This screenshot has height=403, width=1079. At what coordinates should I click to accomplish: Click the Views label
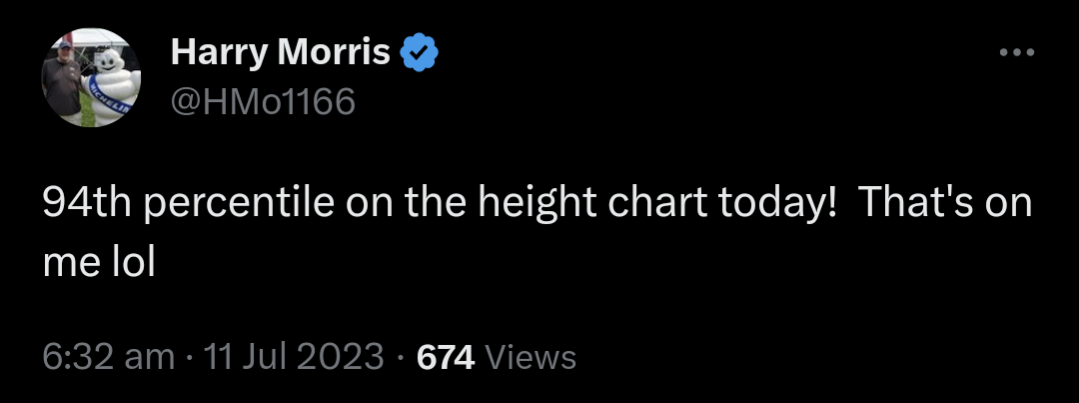point(531,358)
